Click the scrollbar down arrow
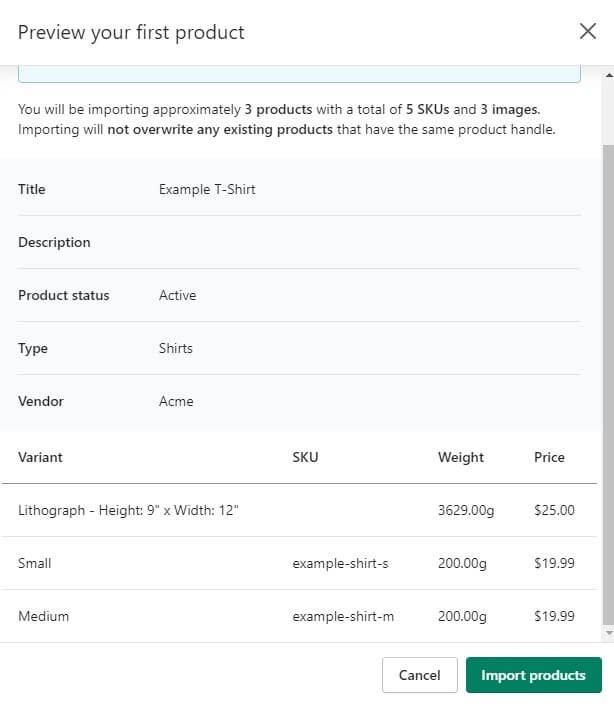 [x=607, y=634]
